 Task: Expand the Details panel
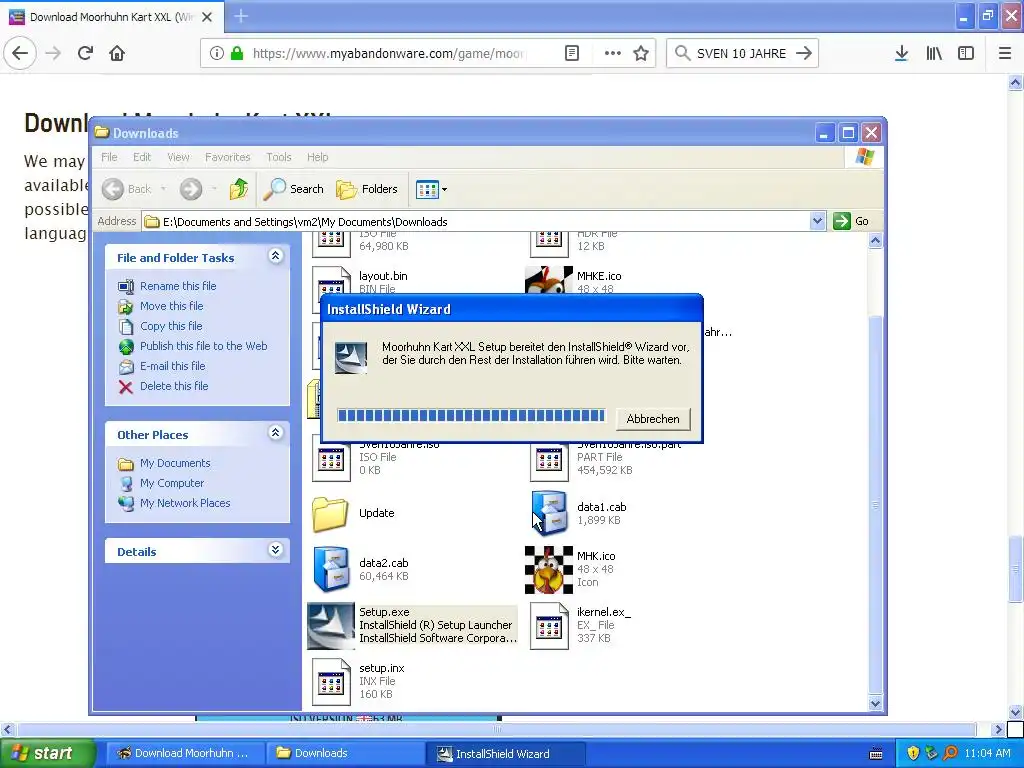pyautogui.click(x=276, y=550)
